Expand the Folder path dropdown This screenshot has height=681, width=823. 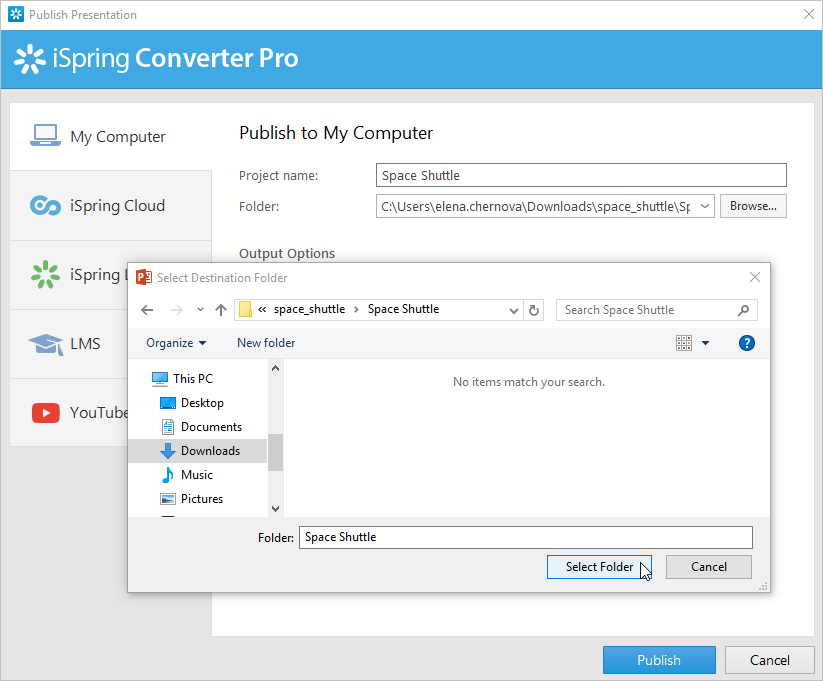click(x=705, y=206)
